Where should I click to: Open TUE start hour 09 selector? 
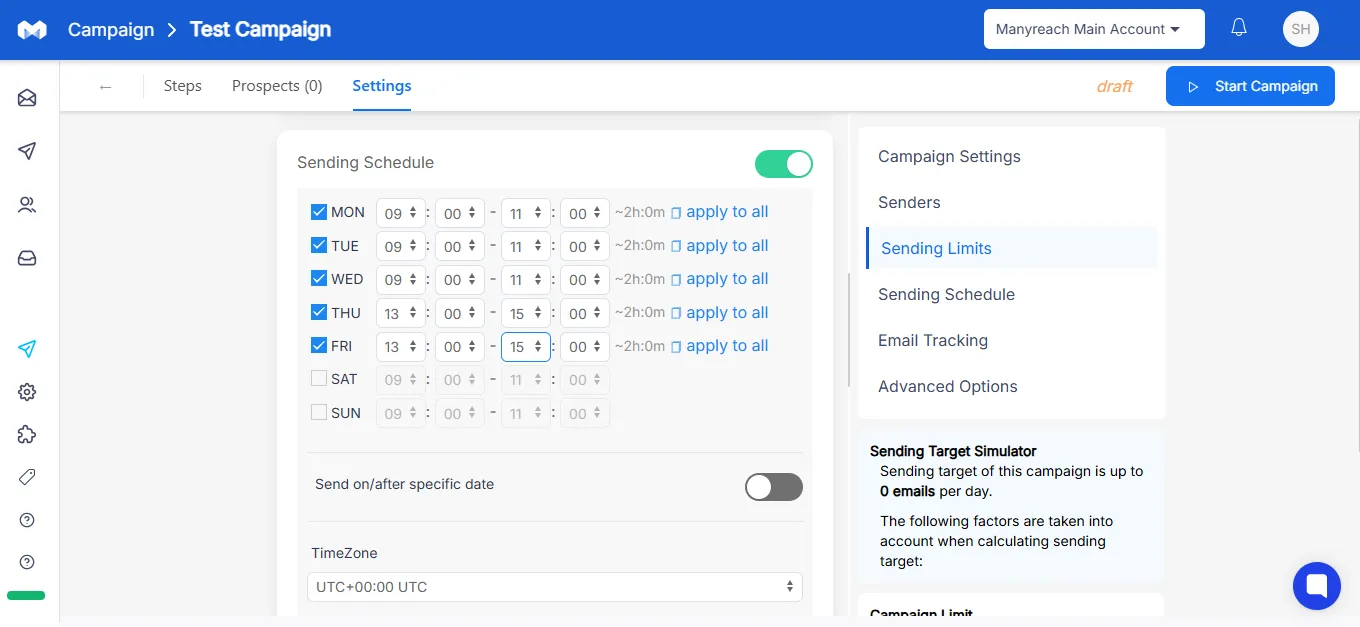401,246
